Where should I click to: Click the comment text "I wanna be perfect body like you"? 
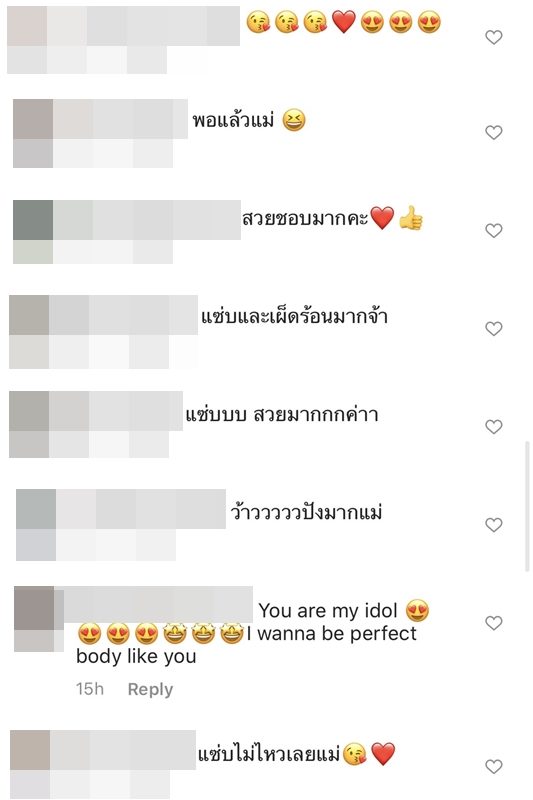pos(246,644)
